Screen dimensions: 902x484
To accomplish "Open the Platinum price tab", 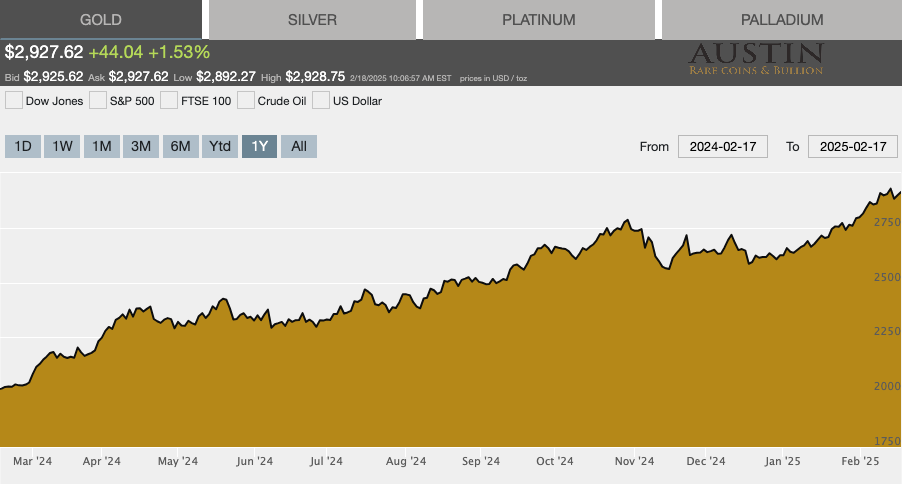I will (538, 20).
